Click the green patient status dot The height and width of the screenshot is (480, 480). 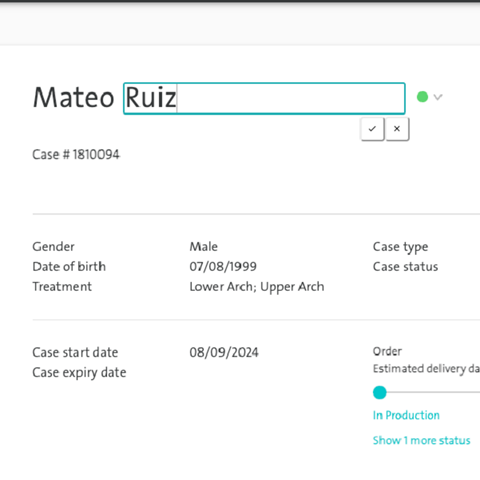pos(422,97)
